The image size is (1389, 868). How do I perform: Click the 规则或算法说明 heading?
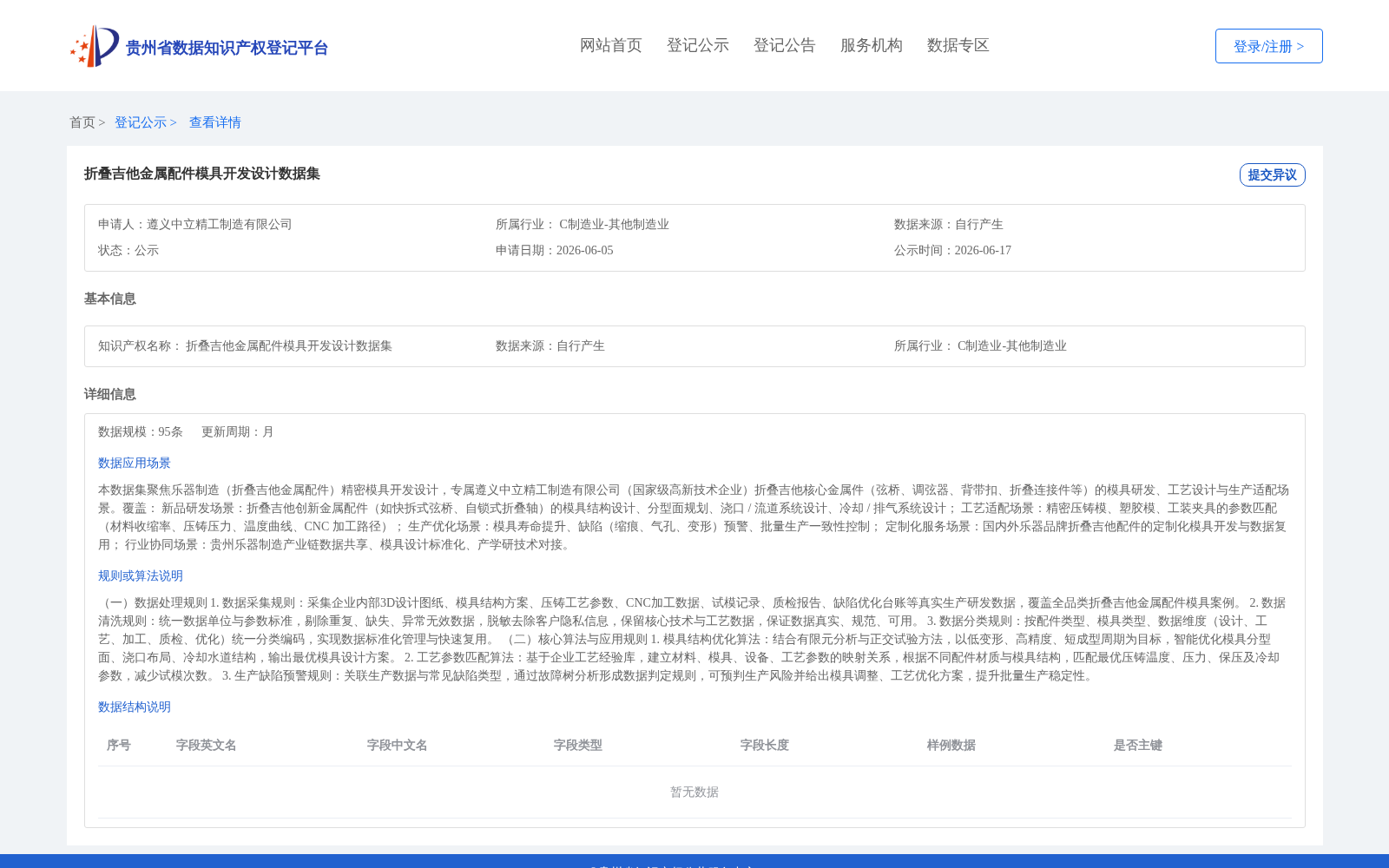pyautogui.click(x=141, y=575)
